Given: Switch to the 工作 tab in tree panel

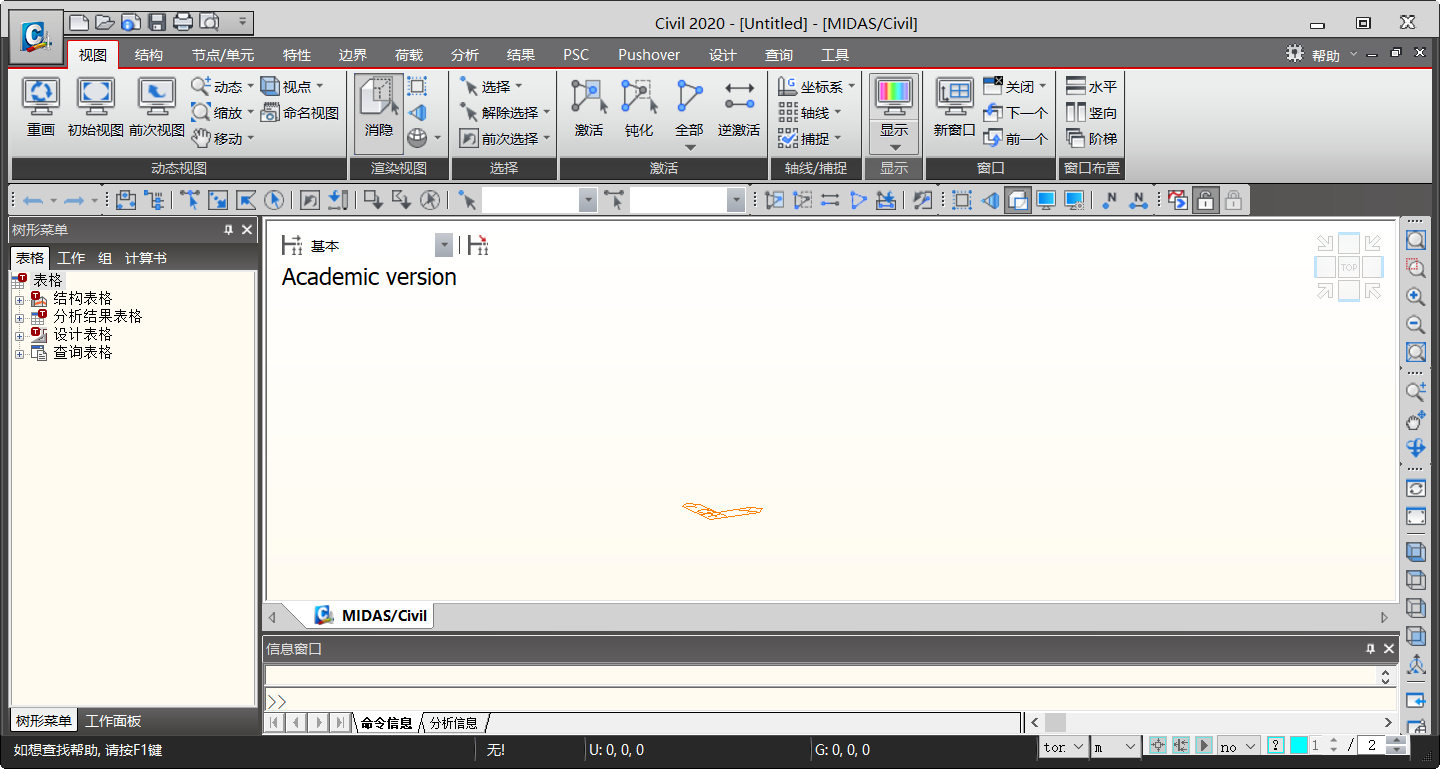Looking at the screenshot, I should [x=71, y=258].
